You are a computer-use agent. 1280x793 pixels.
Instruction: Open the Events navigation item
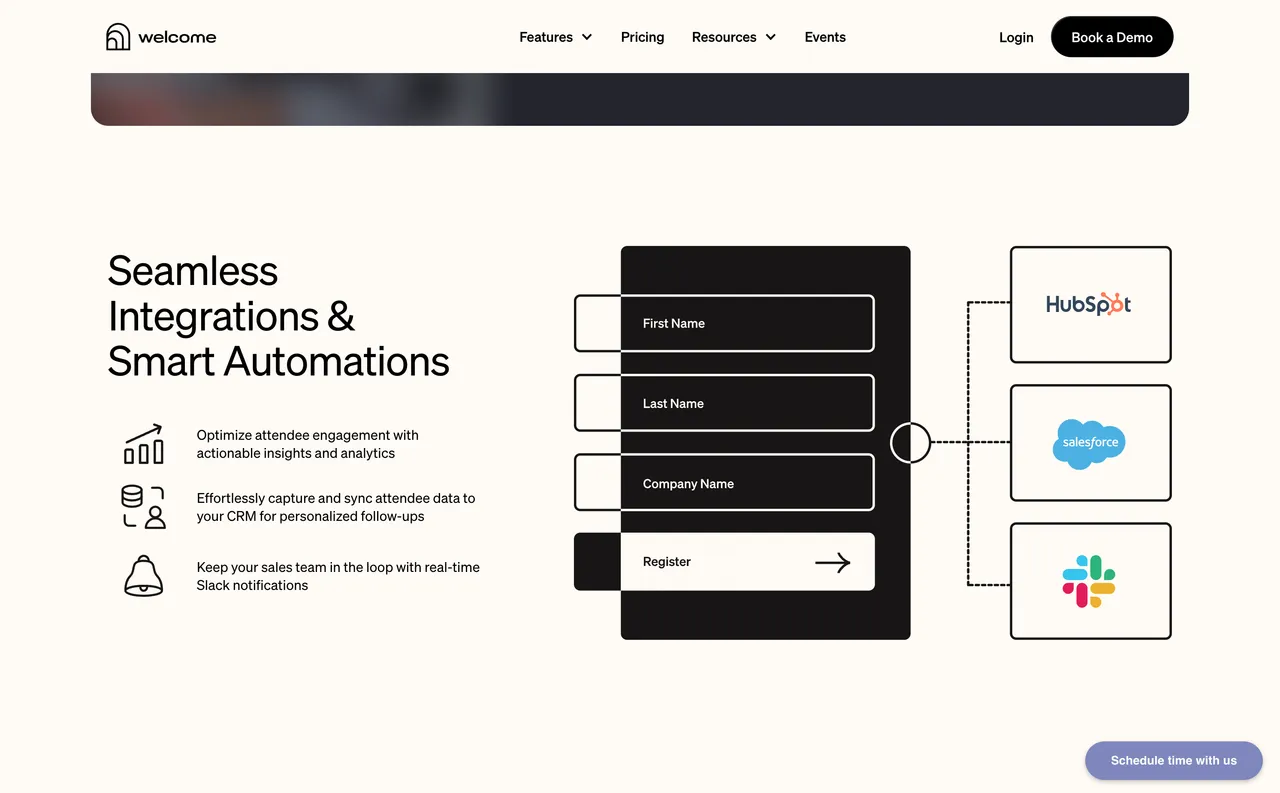click(825, 37)
